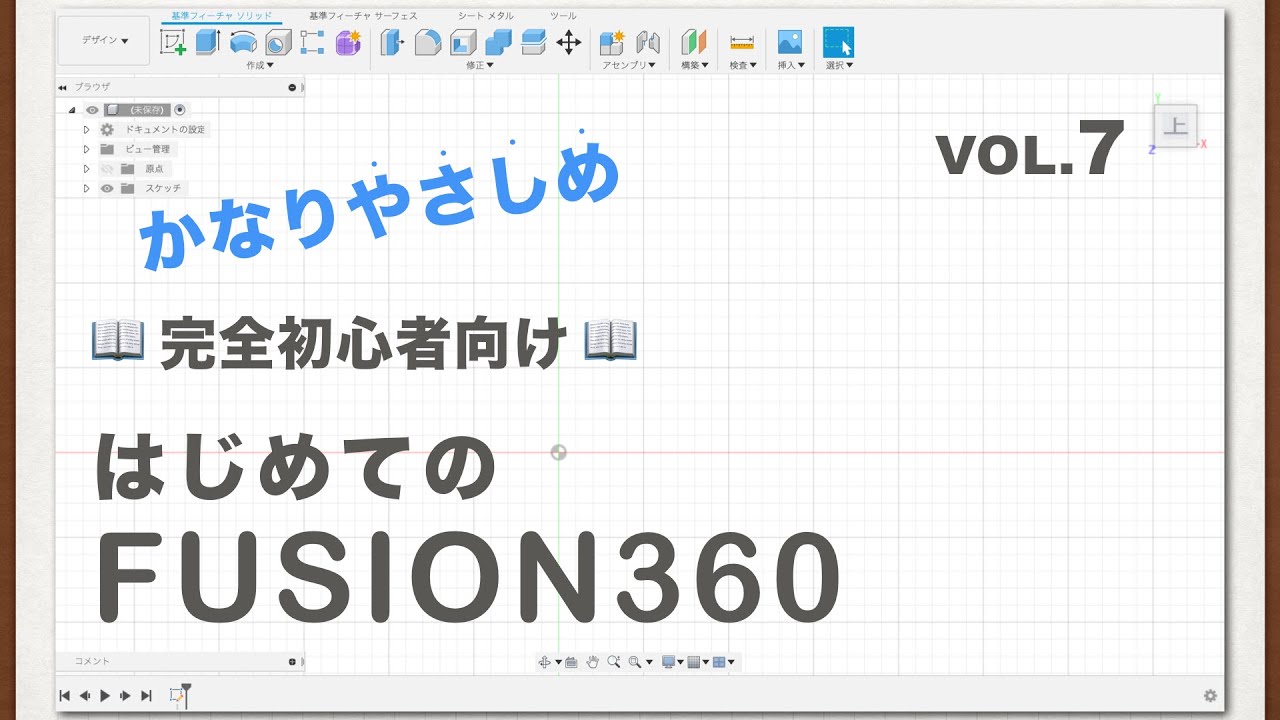Click the origin point on canvas
Image resolution: width=1280 pixels, height=720 pixels.
pos(559,452)
